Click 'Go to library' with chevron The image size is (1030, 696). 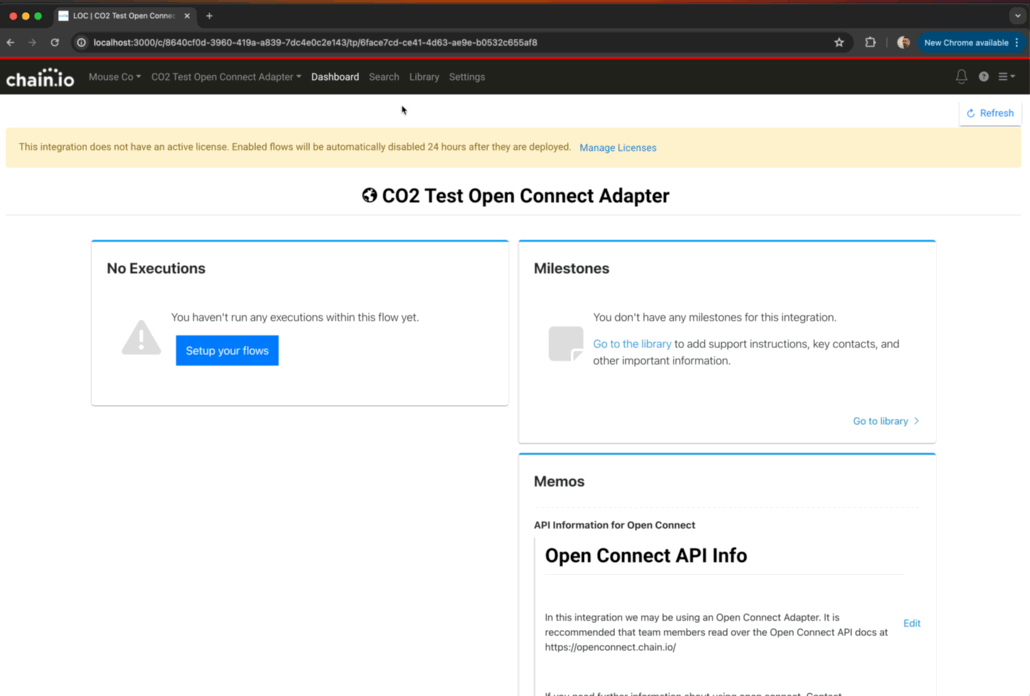click(885, 421)
